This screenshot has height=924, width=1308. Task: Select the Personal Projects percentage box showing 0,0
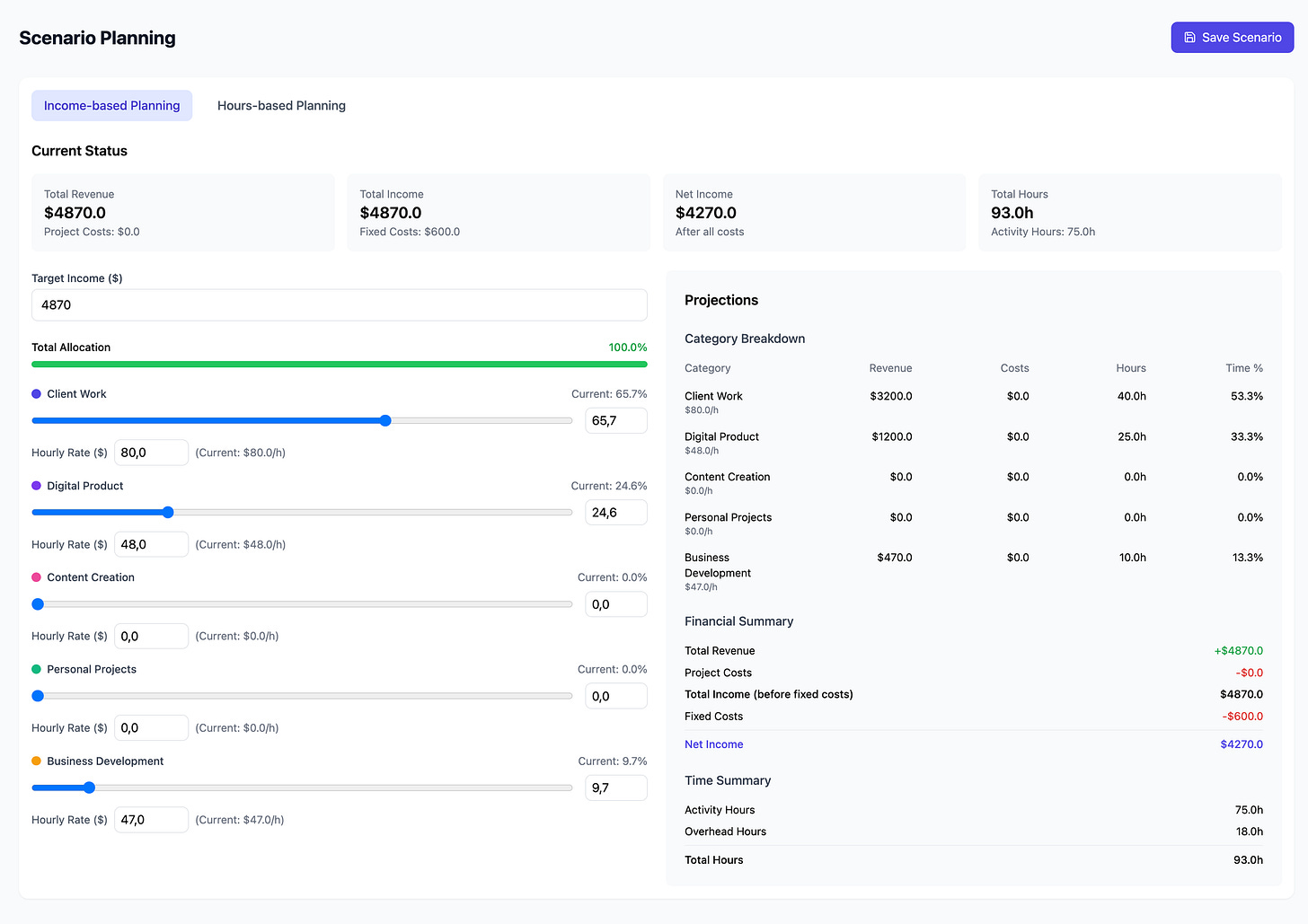(615, 696)
